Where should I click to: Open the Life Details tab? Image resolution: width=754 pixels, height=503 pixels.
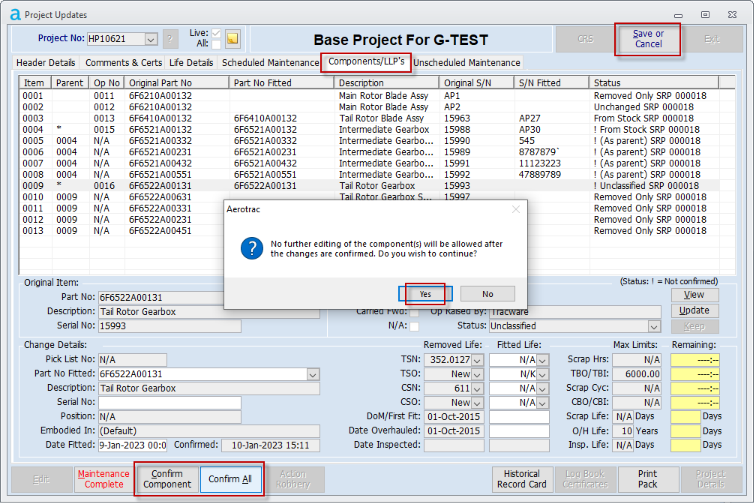click(x=191, y=63)
